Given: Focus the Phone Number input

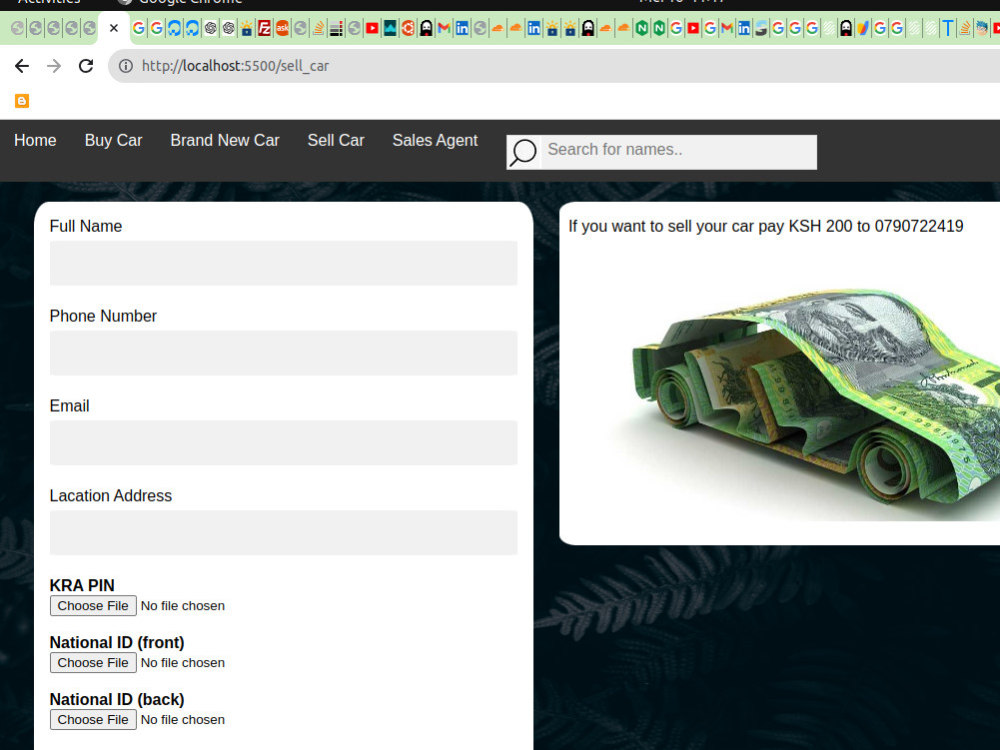Looking at the screenshot, I should [x=283, y=353].
